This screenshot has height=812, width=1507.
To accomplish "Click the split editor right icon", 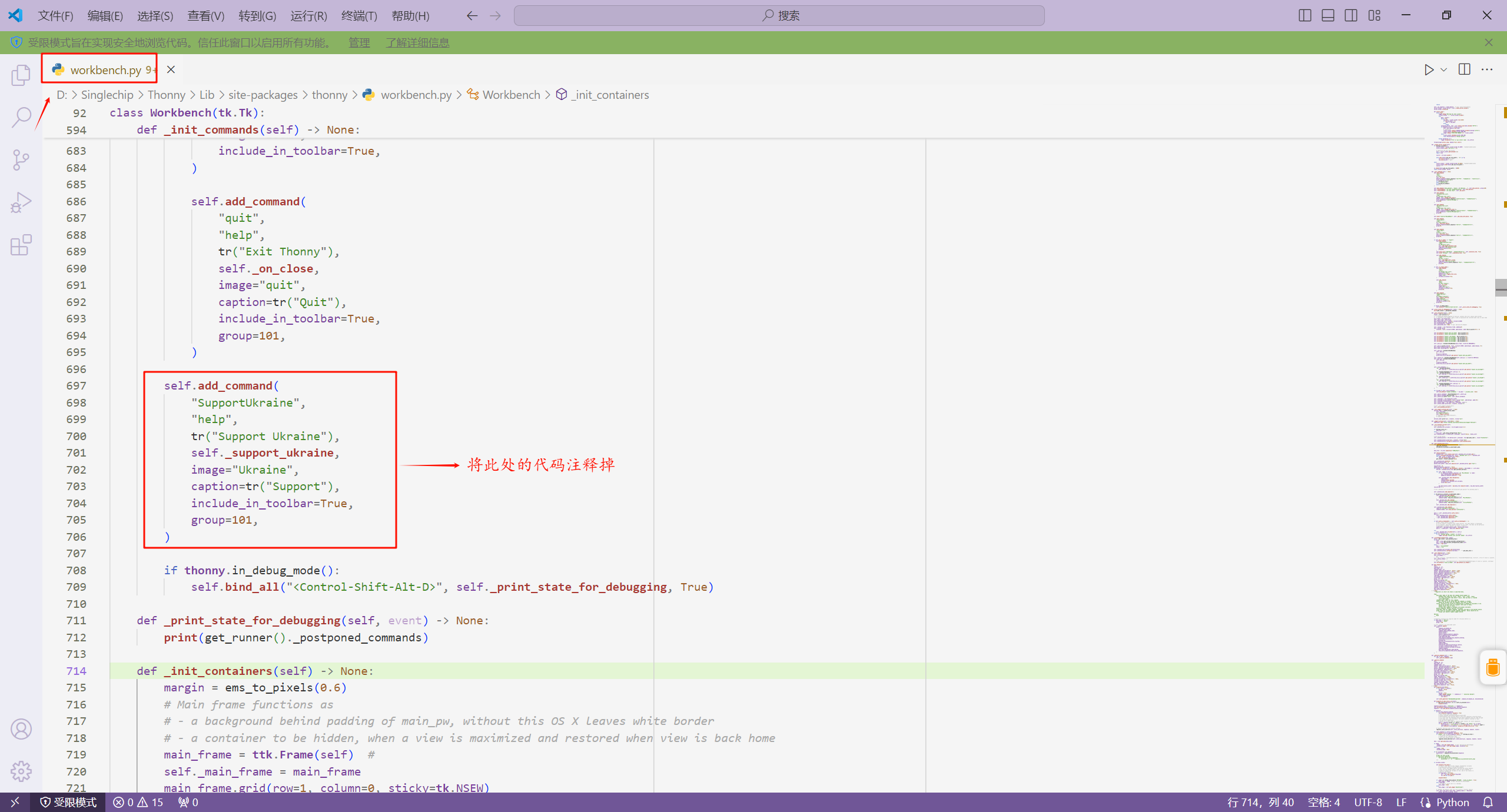I will (x=1465, y=69).
